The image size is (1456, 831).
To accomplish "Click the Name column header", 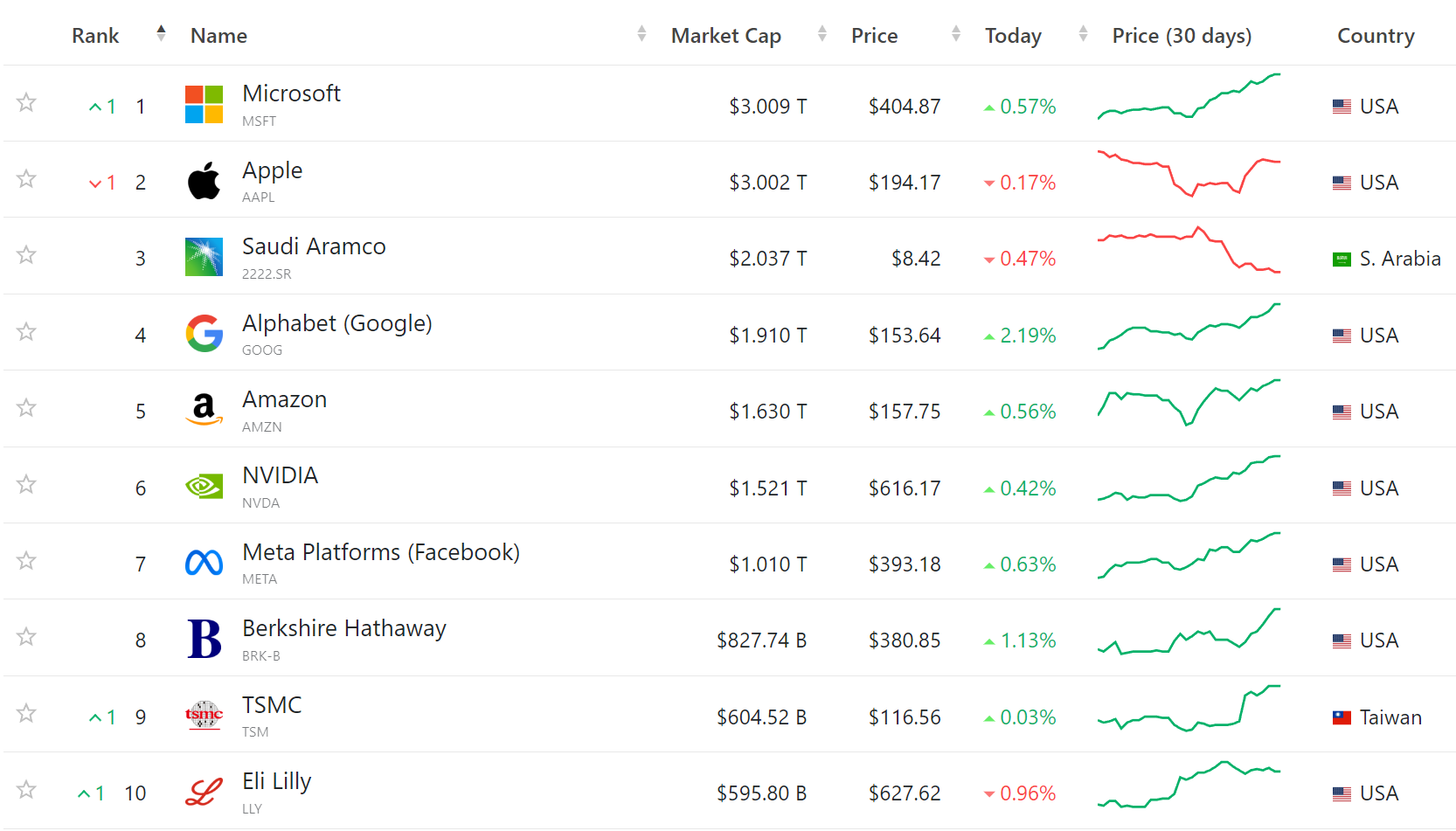I will (218, 36).
